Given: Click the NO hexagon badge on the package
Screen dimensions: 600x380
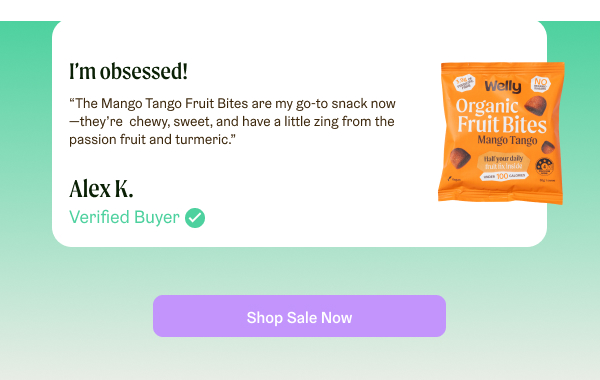Looking at the screenshot, I should click(541, 84).
